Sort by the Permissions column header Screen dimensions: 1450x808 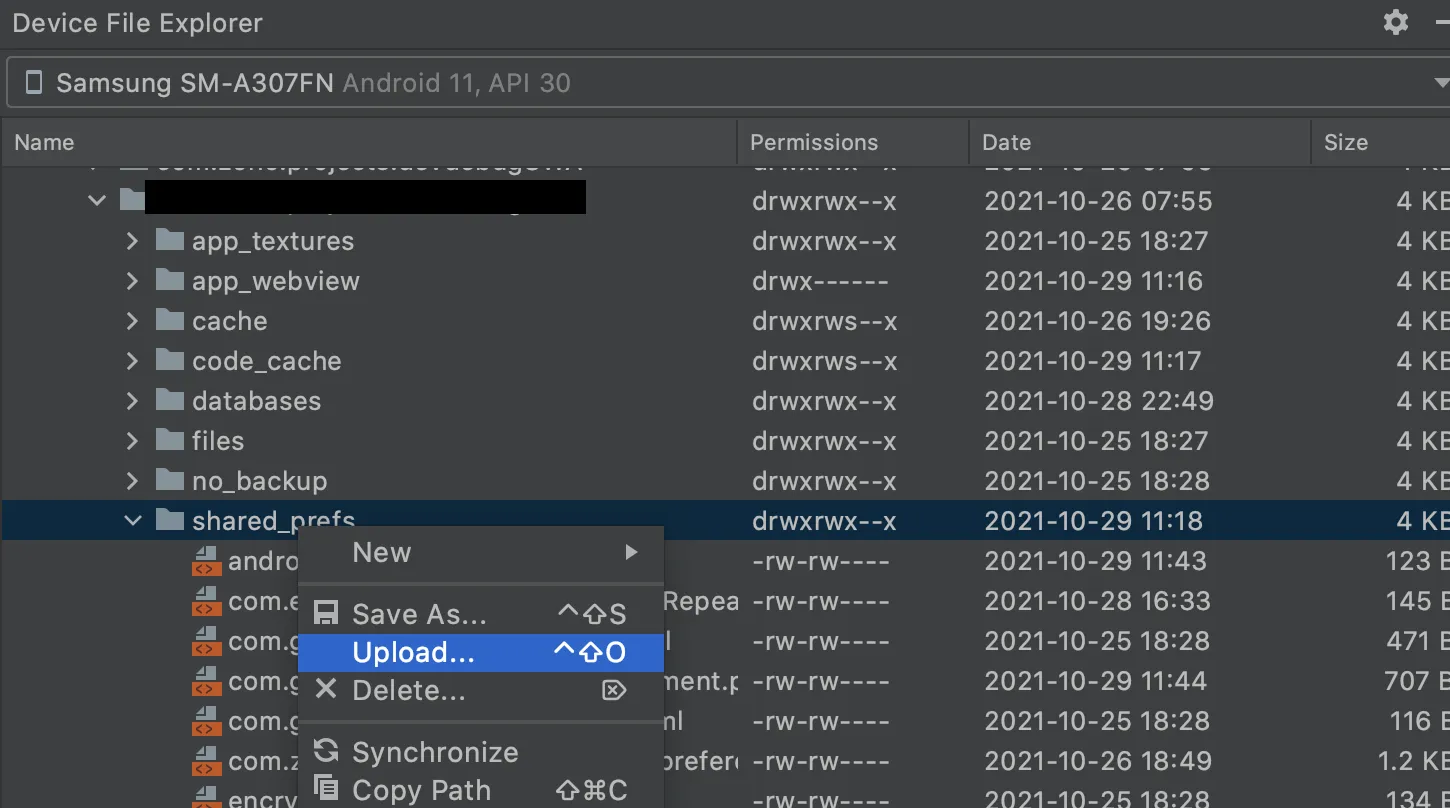[814, 142]
